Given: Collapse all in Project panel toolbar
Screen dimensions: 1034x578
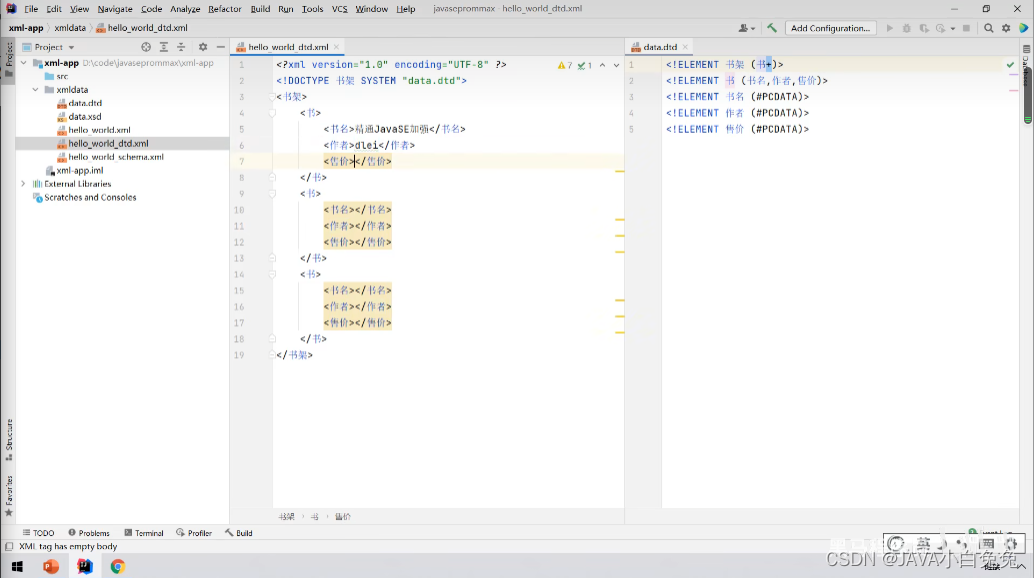Looking at the screenshot, I should (x=181, y=47).
